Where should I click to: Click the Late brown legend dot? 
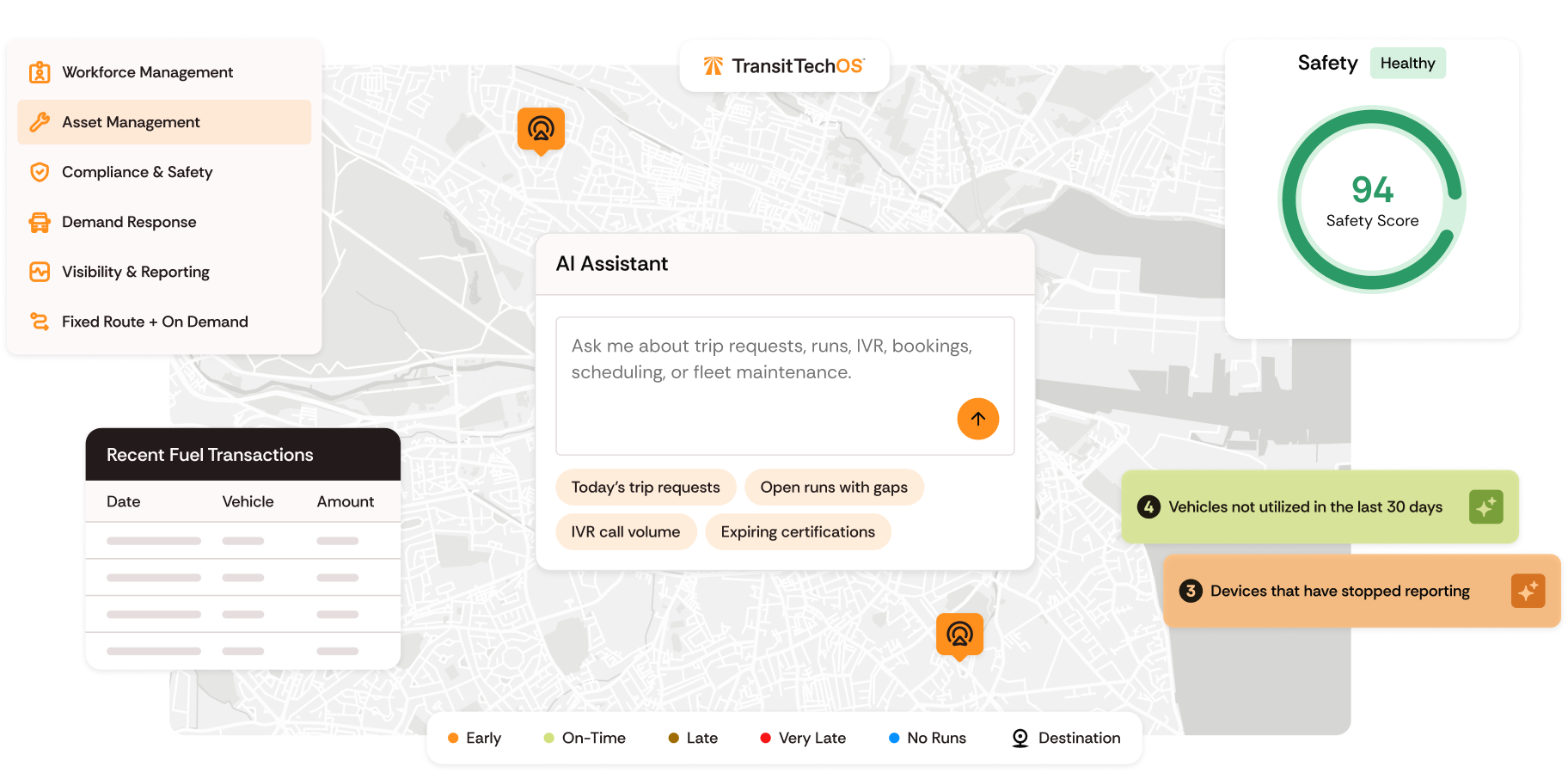pyautogui.click(x=674, y=738)
